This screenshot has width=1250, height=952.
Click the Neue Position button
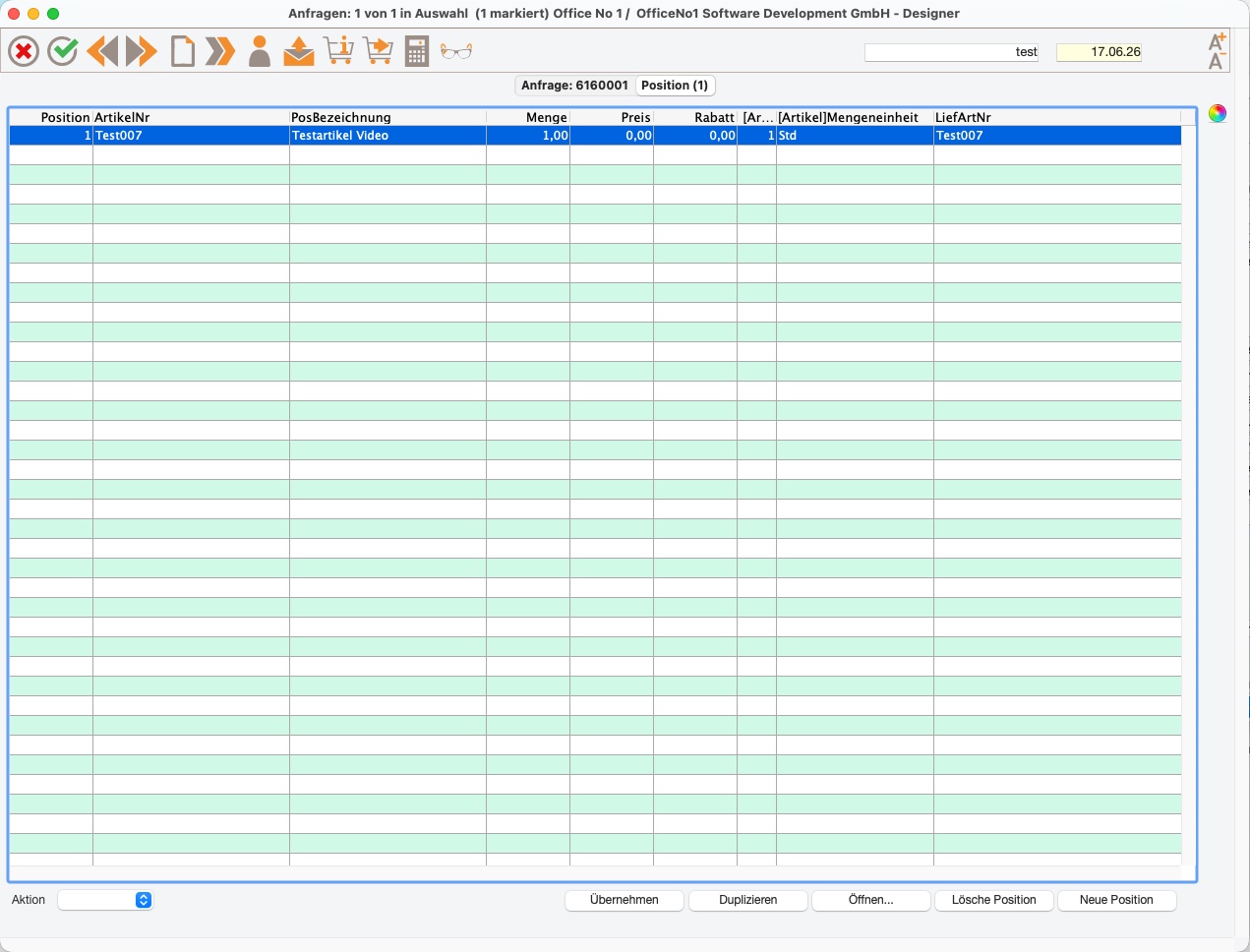(1116, 900)
